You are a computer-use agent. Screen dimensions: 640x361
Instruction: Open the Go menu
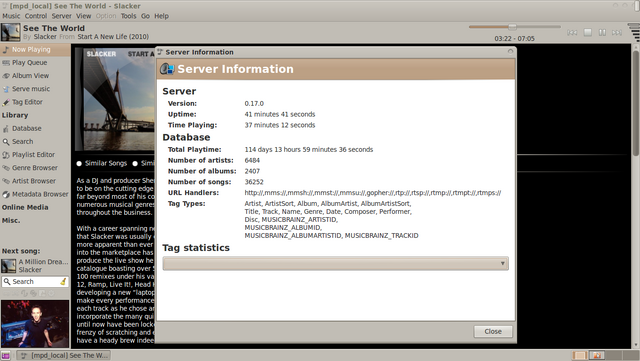pos(145,16)
